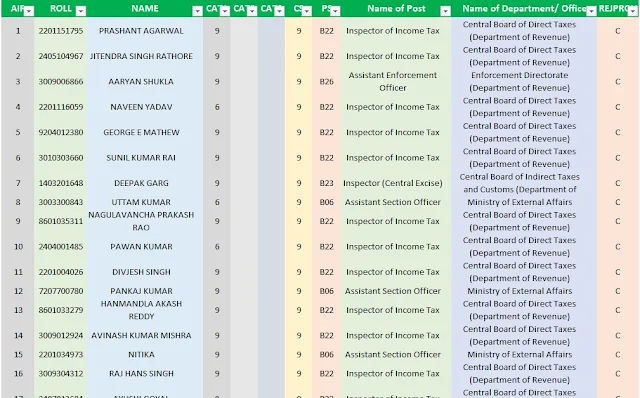Click Central Board of Direct Taxes in GEORGE E MATHEW row
The image size is (640, 398).
pyautogui.click(x=519, y=132)
